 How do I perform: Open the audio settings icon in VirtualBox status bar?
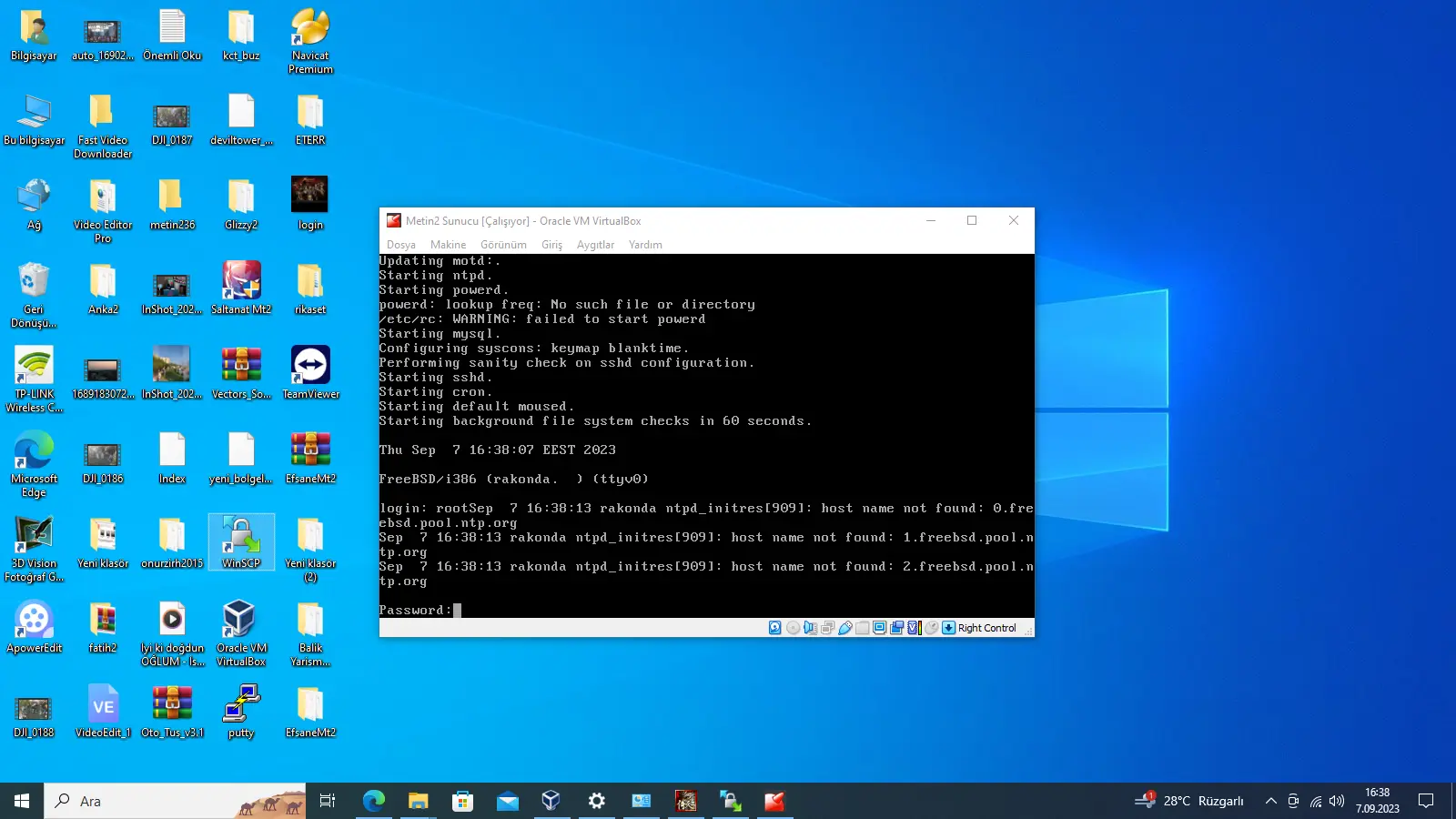(810, 628)
